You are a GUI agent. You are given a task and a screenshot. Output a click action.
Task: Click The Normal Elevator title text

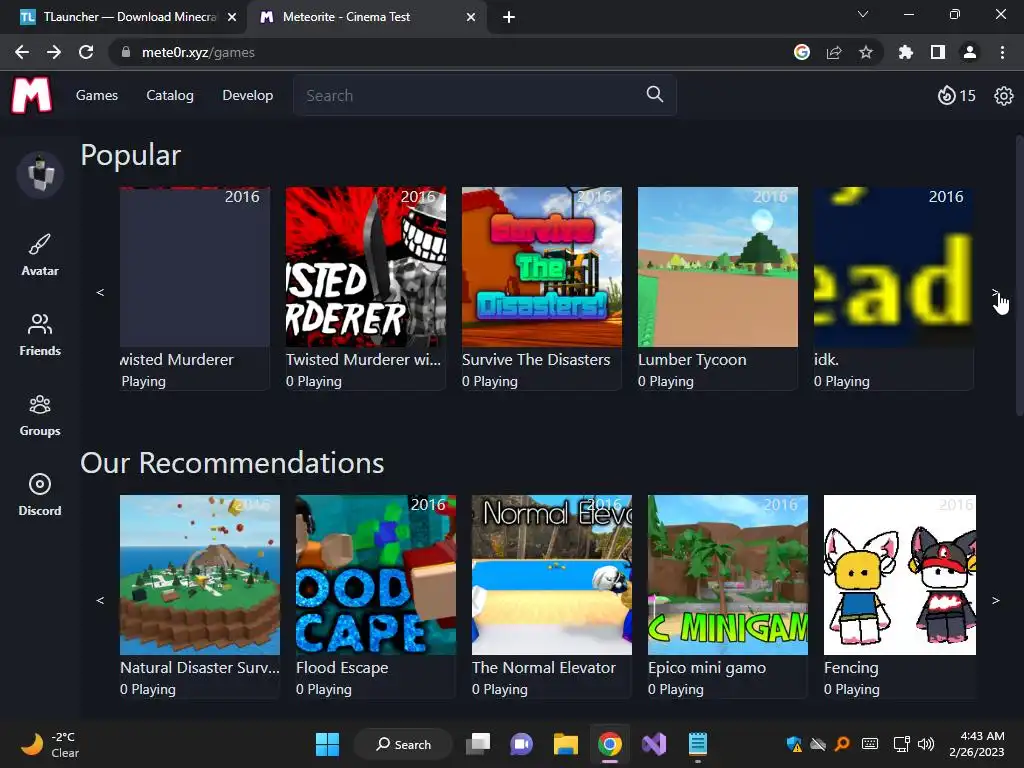544,667
